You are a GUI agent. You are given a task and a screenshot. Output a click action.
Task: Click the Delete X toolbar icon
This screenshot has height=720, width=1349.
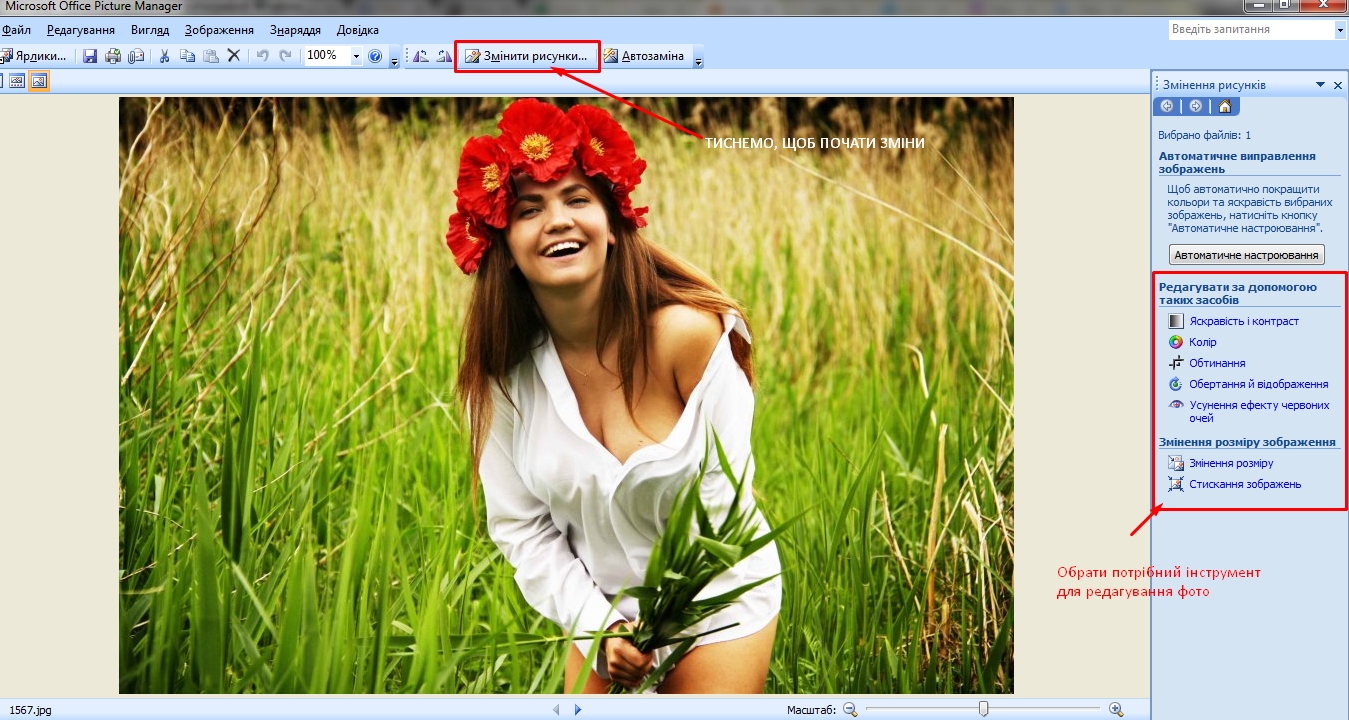point(234,56)
